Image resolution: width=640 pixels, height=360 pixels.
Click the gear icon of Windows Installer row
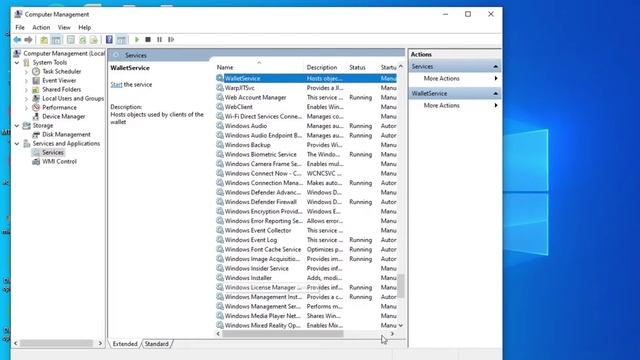[220, 278]
